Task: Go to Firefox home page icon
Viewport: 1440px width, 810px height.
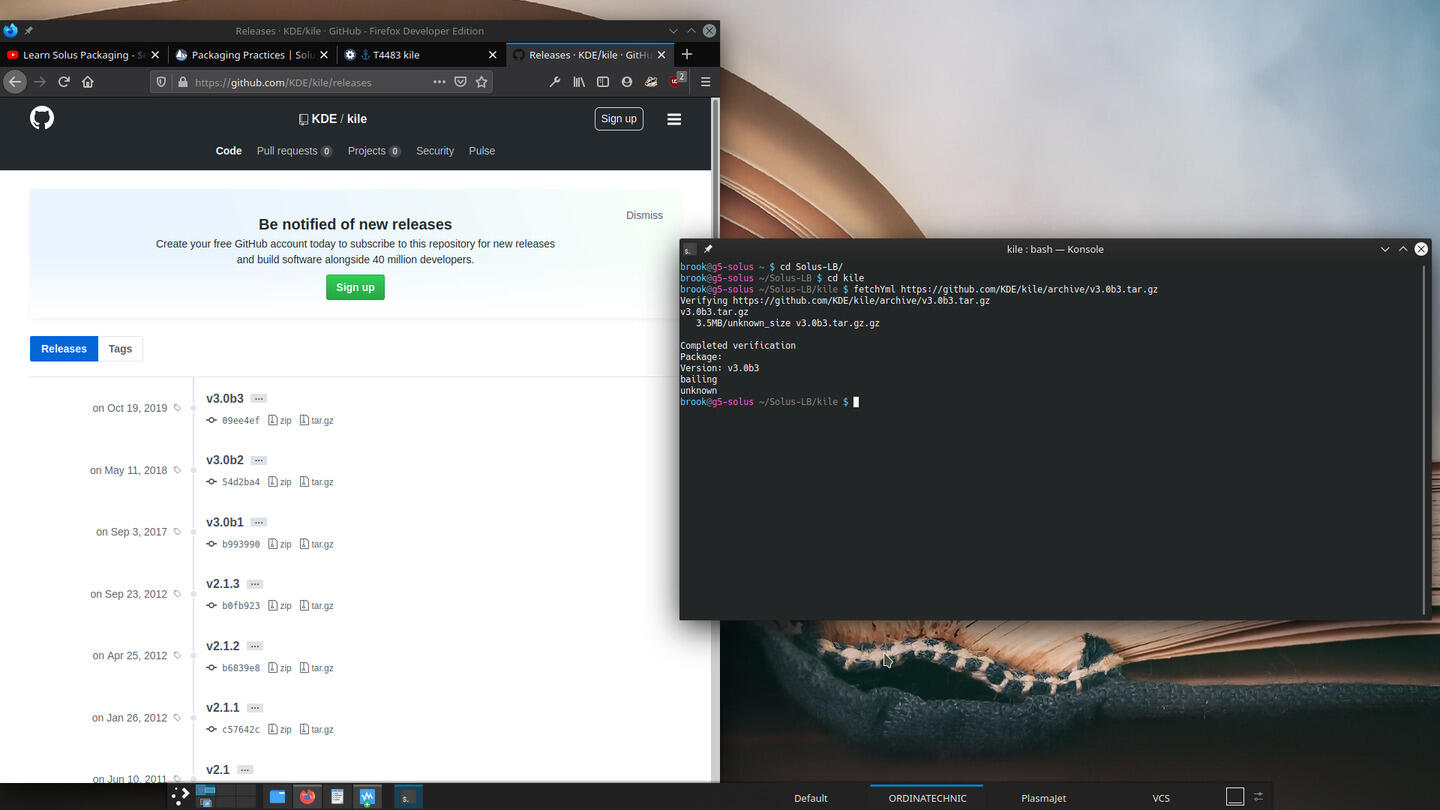Action: [88, 82]
